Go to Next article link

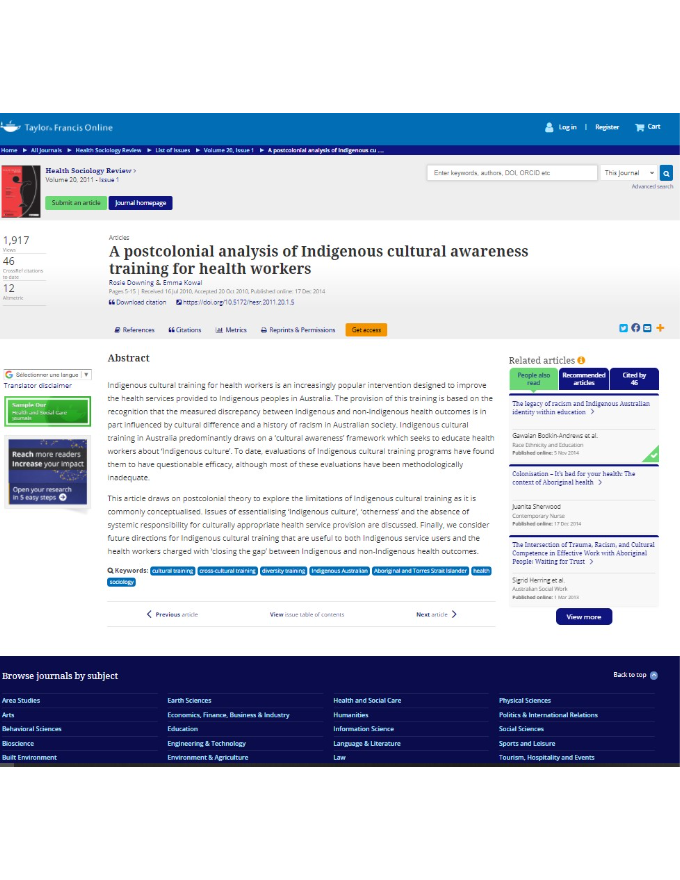click(x=436, y=614)
